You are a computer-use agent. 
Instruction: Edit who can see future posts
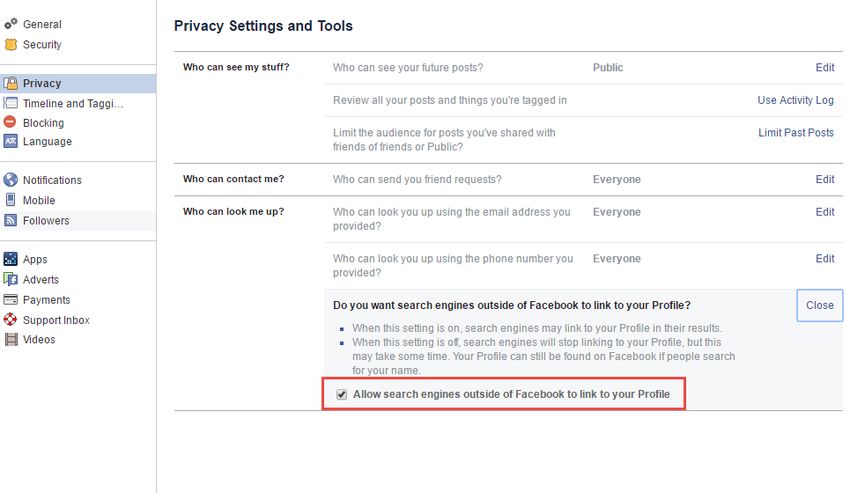pos(825,67)
